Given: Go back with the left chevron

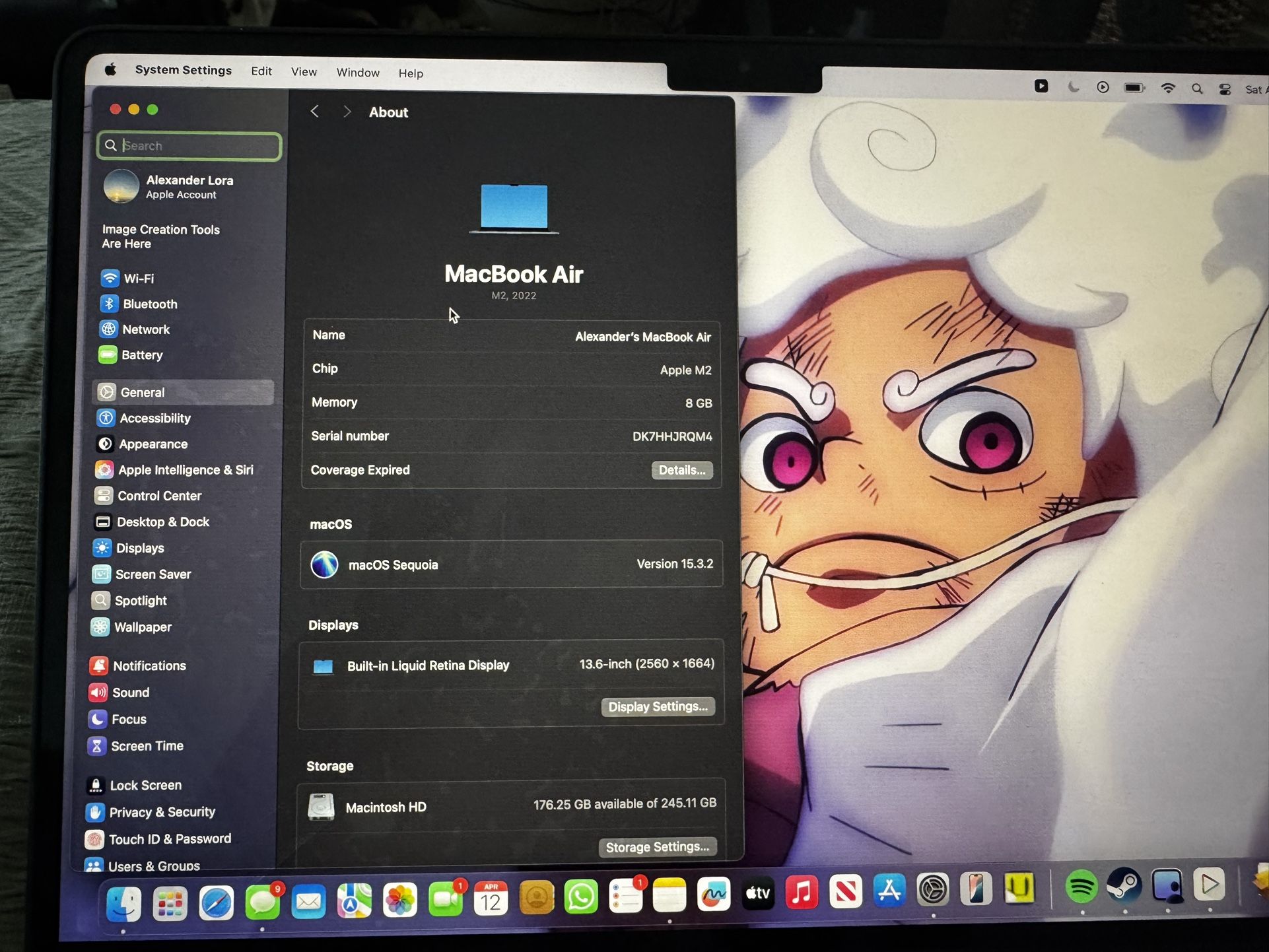Looking at the screenshot, I should 315,112.
